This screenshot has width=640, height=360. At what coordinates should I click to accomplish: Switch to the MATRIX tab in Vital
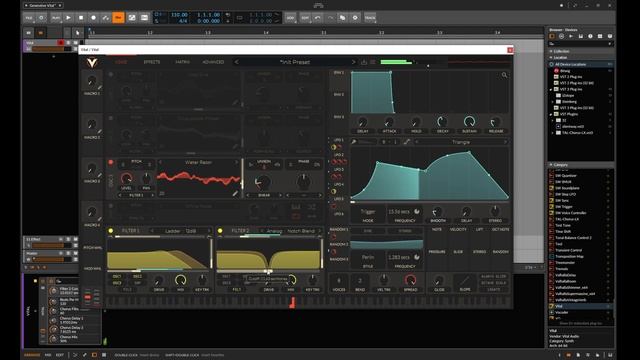coord(182,62)
